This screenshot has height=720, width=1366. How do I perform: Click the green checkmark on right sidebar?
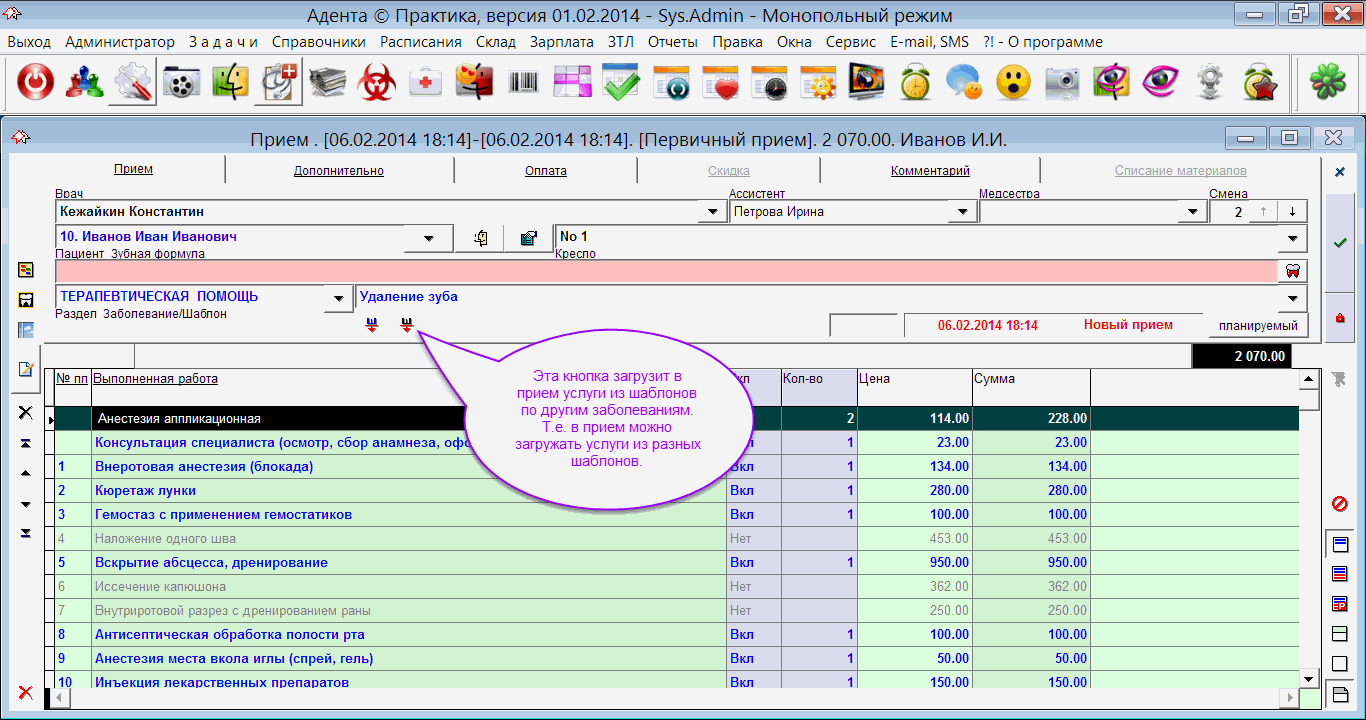click(x=1340, y=243)
